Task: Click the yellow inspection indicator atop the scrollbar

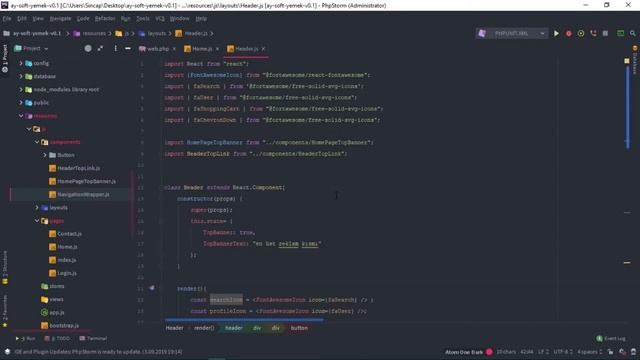Action: (627, 61)
